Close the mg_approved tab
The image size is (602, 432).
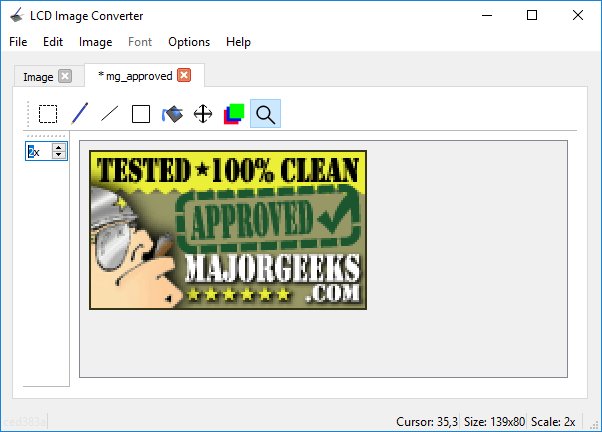click(184, 75)
